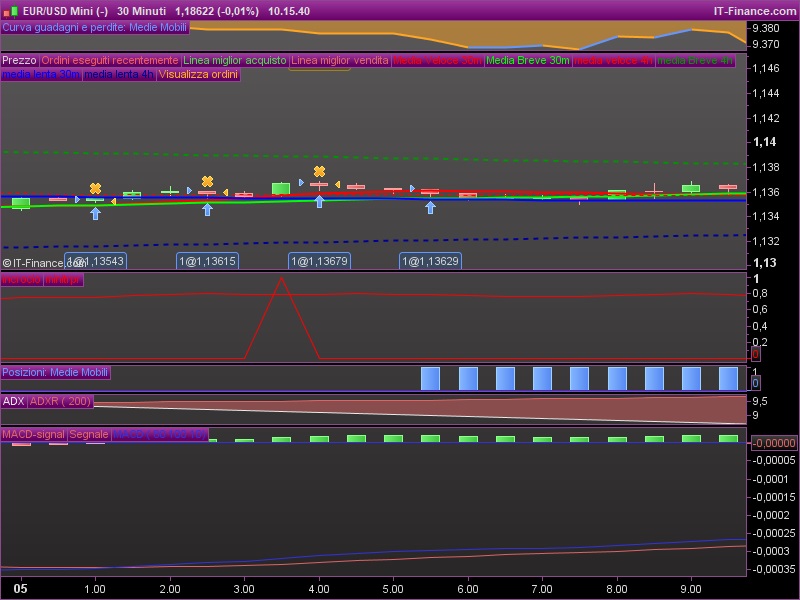Click the candlestick icon beside EUR/USD Mini title
Image resolution: width=800 pixels, height=600 pixels.
[11, 11]
